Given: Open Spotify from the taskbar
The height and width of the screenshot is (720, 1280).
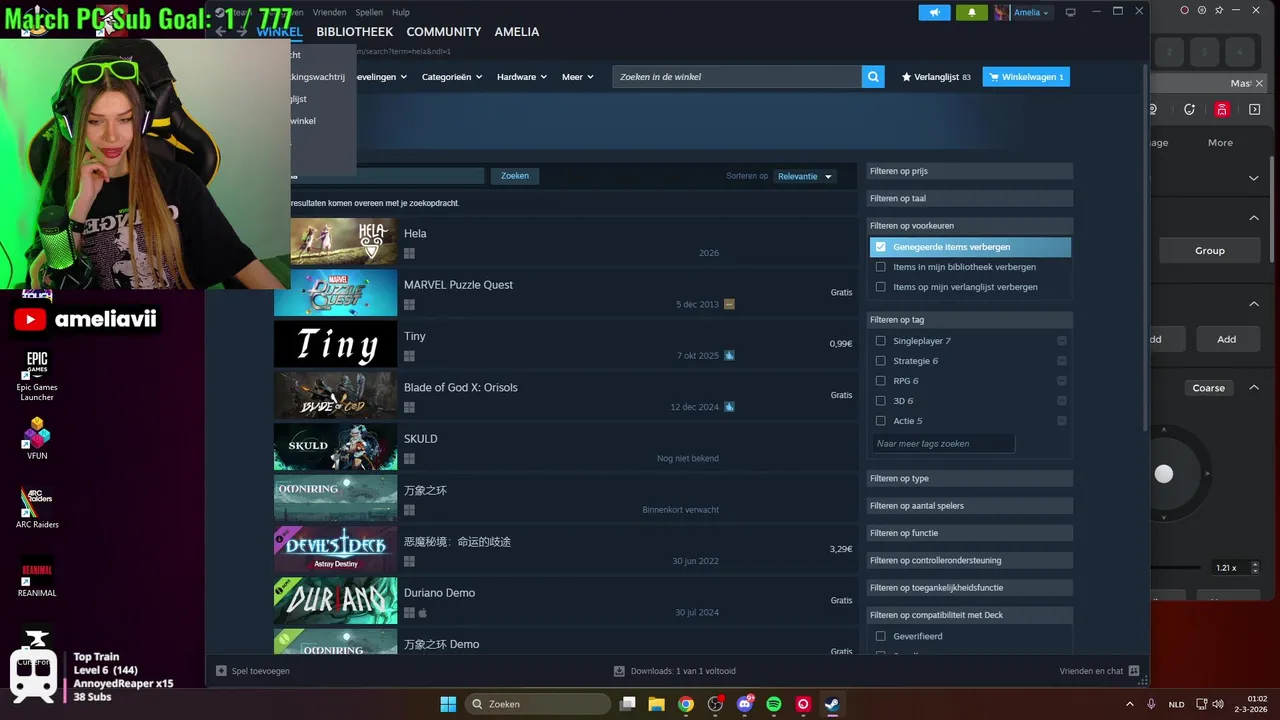Looking at the screenshot, I should pos(773,704).
